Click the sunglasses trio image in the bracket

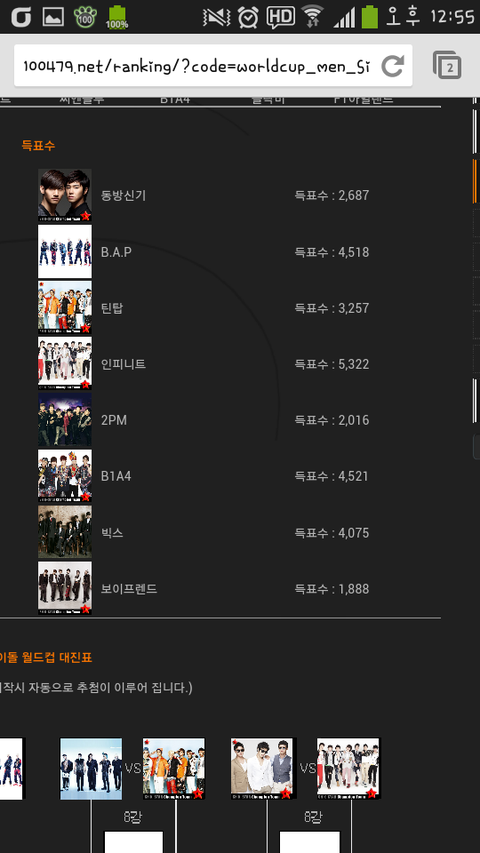click(x=262, y=768)
